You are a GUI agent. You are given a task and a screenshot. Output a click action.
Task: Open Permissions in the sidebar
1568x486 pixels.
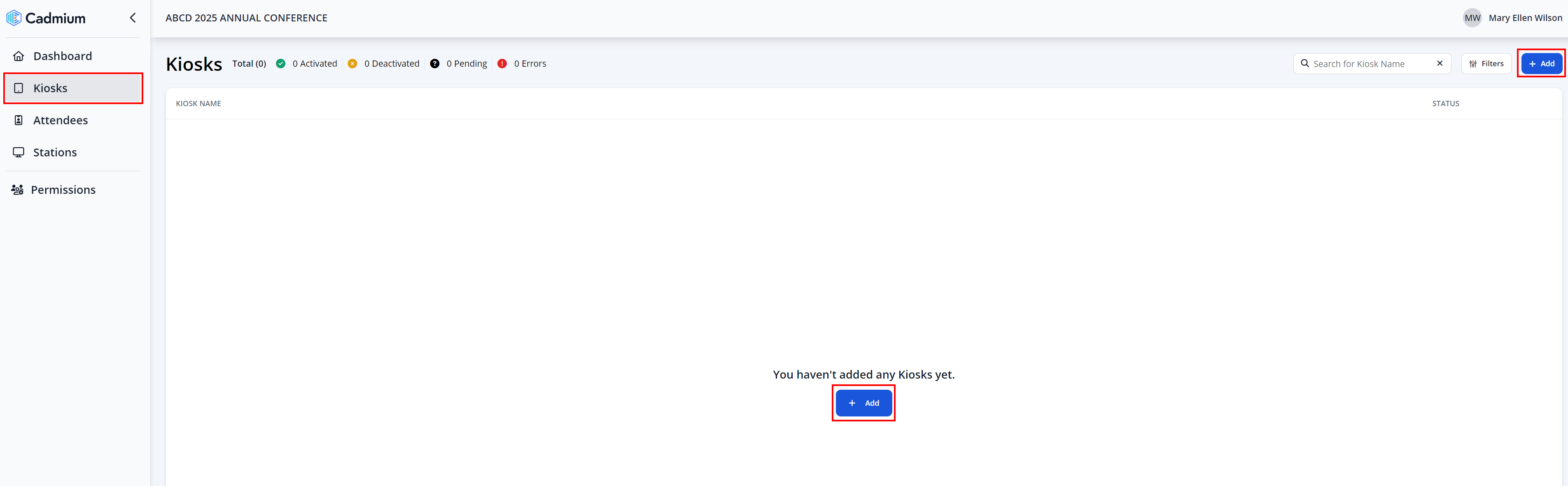coord(63,190)
